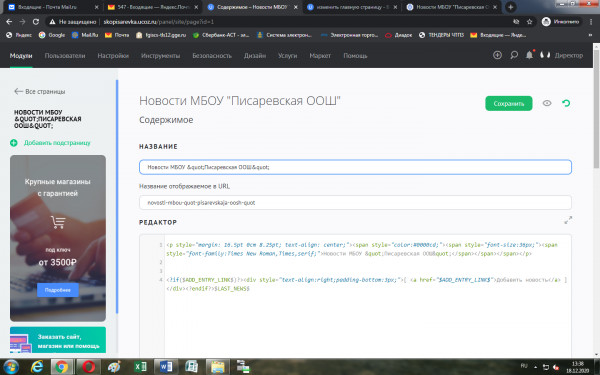Launch Opera from taskbar
This screenshot has width=600, height=375.
point(88,367)
